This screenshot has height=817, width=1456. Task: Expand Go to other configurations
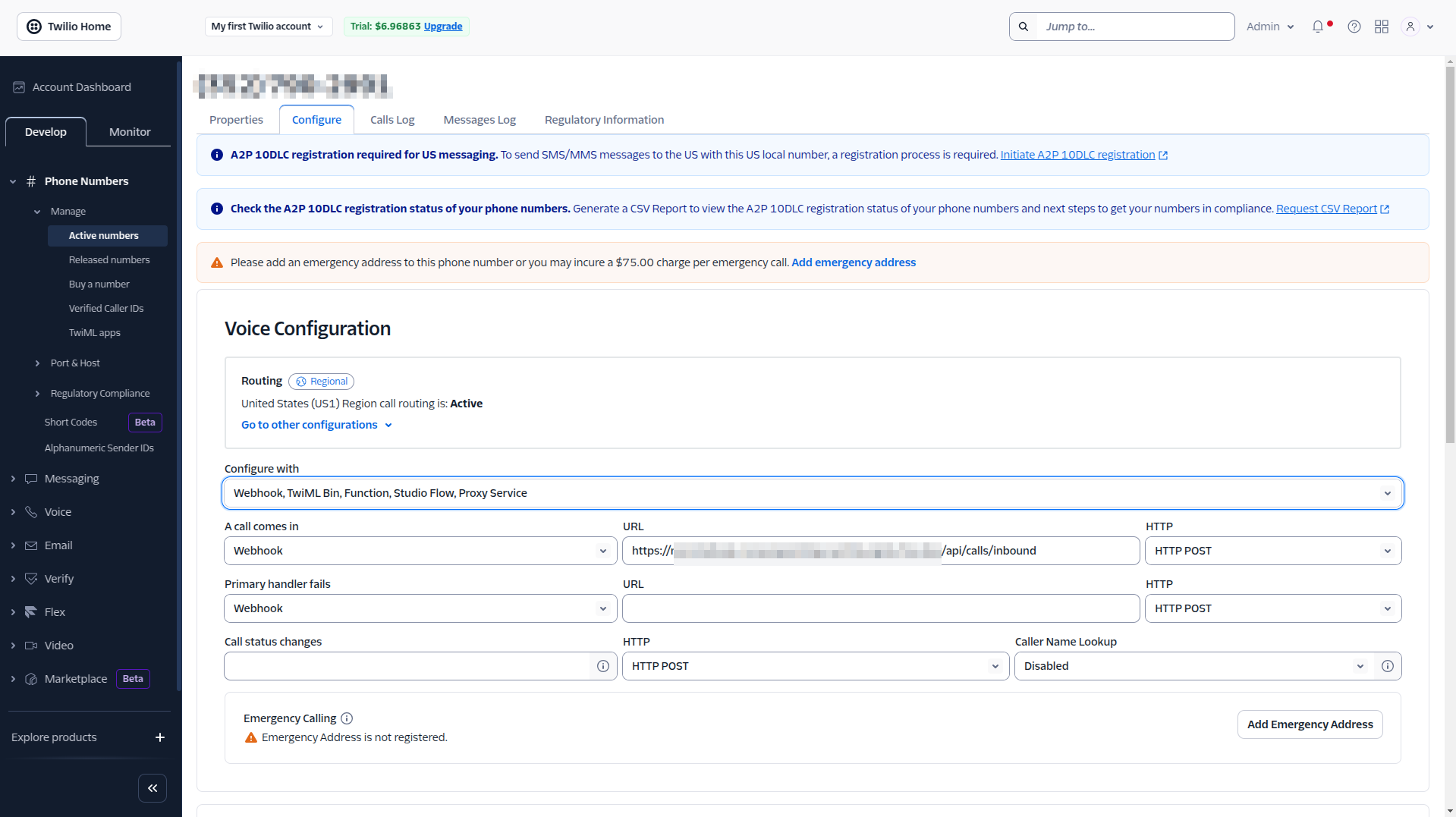pyautogui.click(x=316, y=425)
